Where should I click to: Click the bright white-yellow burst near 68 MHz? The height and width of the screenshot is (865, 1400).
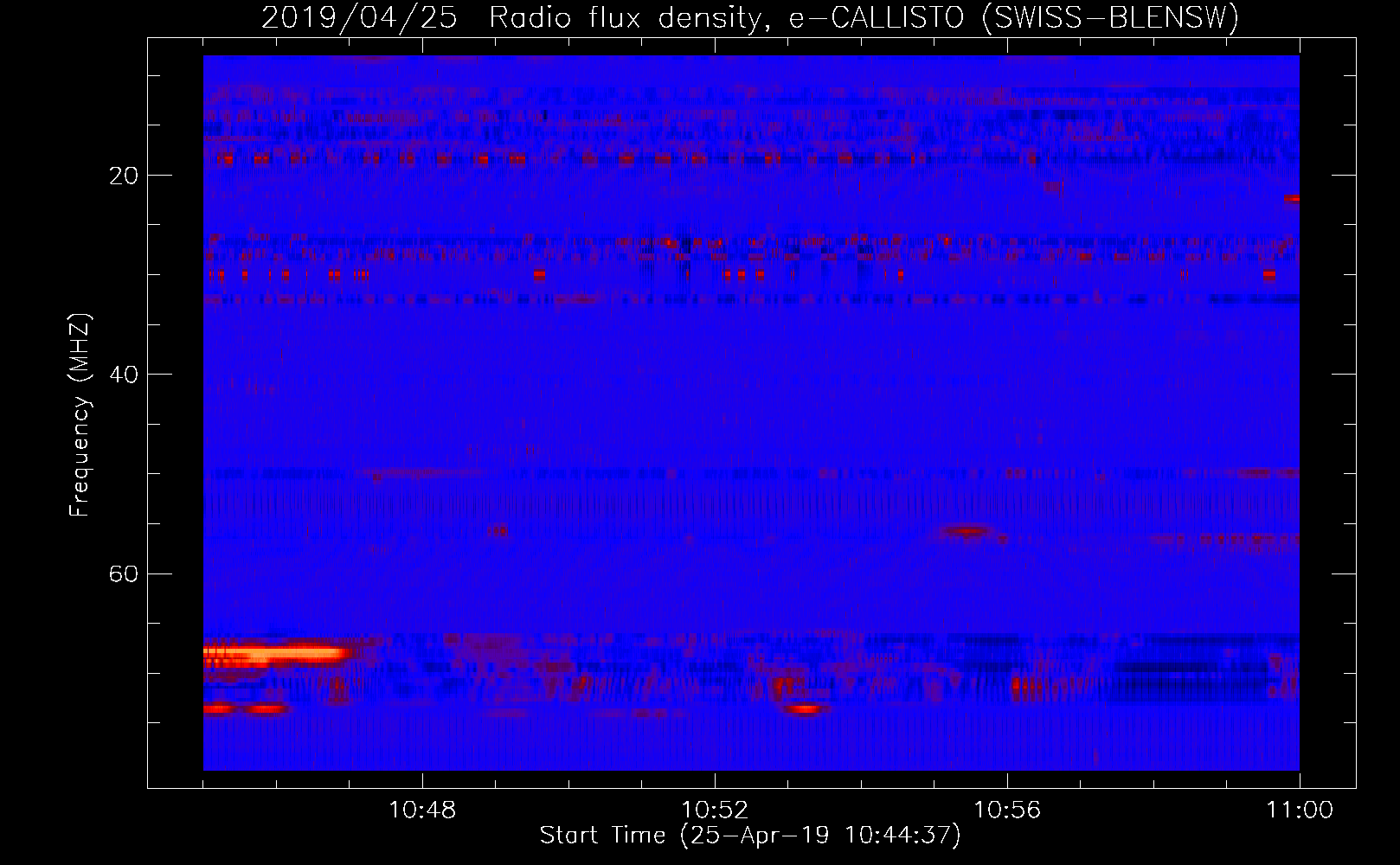click(277, 653)
